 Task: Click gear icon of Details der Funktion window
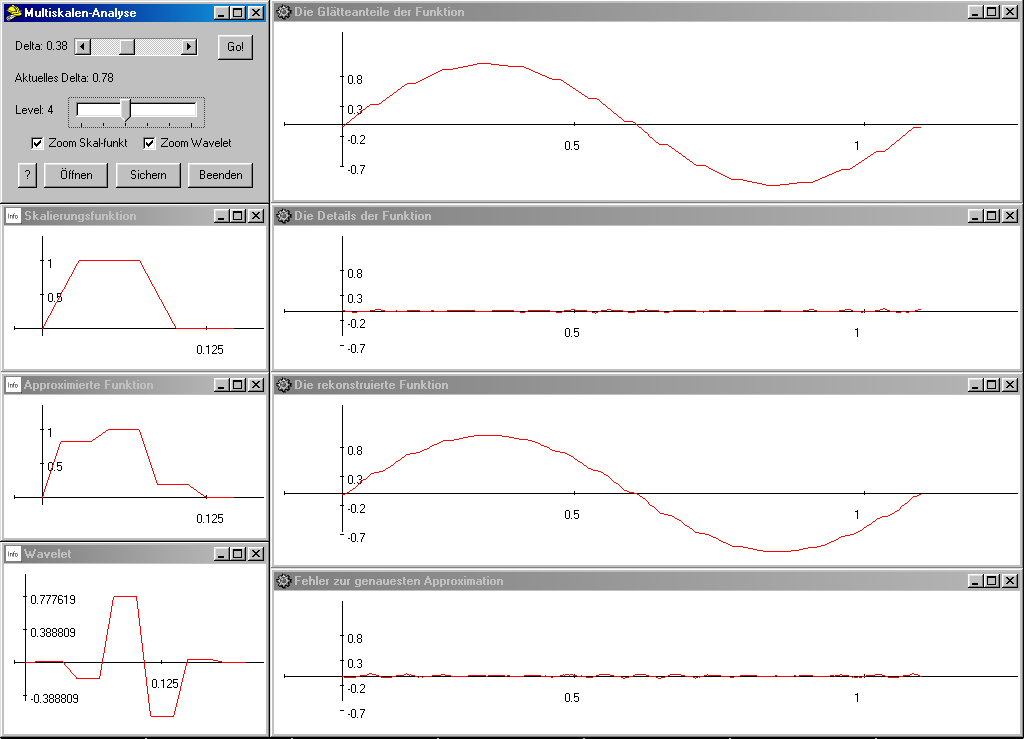click(x=283, y=216)
